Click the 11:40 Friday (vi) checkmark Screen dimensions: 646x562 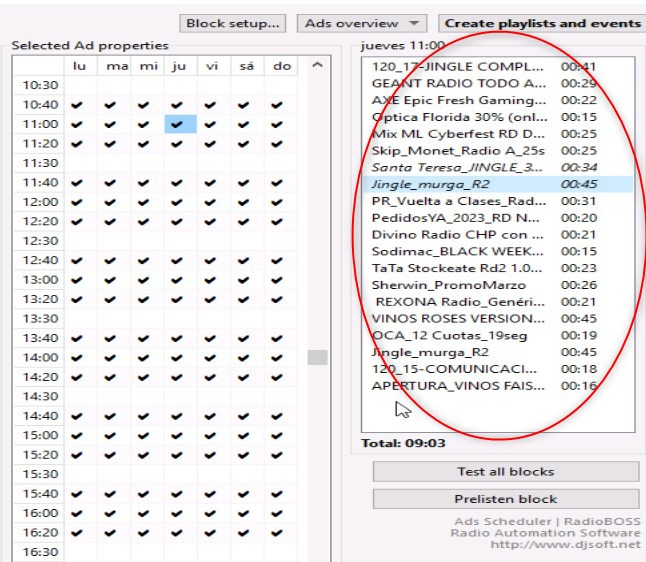click(x=210, y=183)
